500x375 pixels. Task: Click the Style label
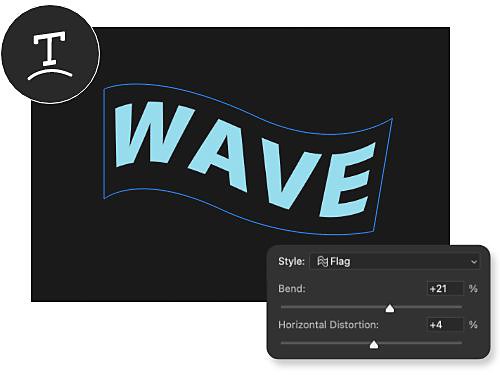click(x=291, y=261)
